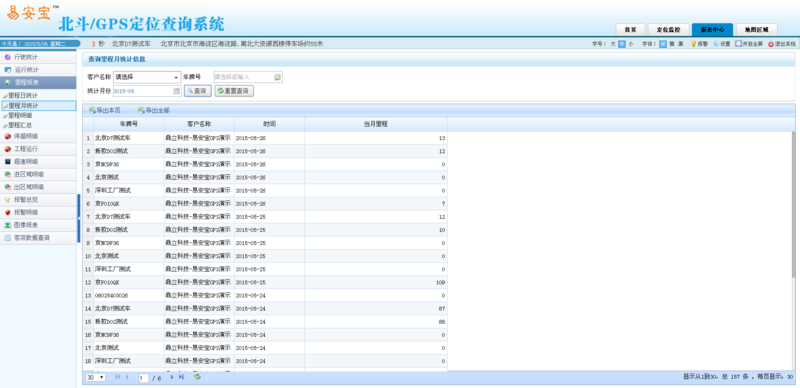800x388 pixels.
Task: Select row 13 06025403026
Action: point(265,296)
